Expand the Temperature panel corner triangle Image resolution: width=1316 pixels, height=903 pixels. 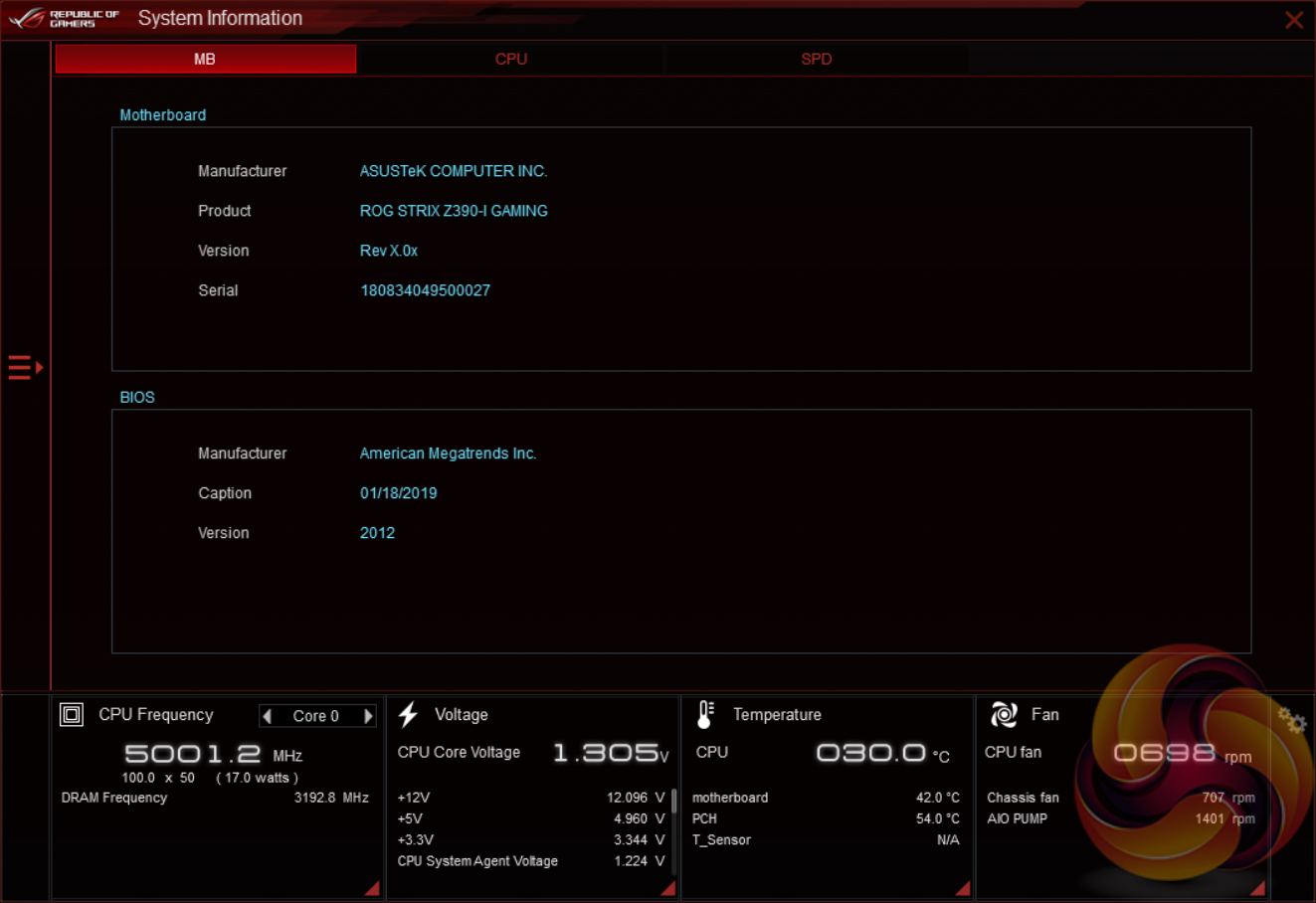pyautogui.click(x=962, y=887)
